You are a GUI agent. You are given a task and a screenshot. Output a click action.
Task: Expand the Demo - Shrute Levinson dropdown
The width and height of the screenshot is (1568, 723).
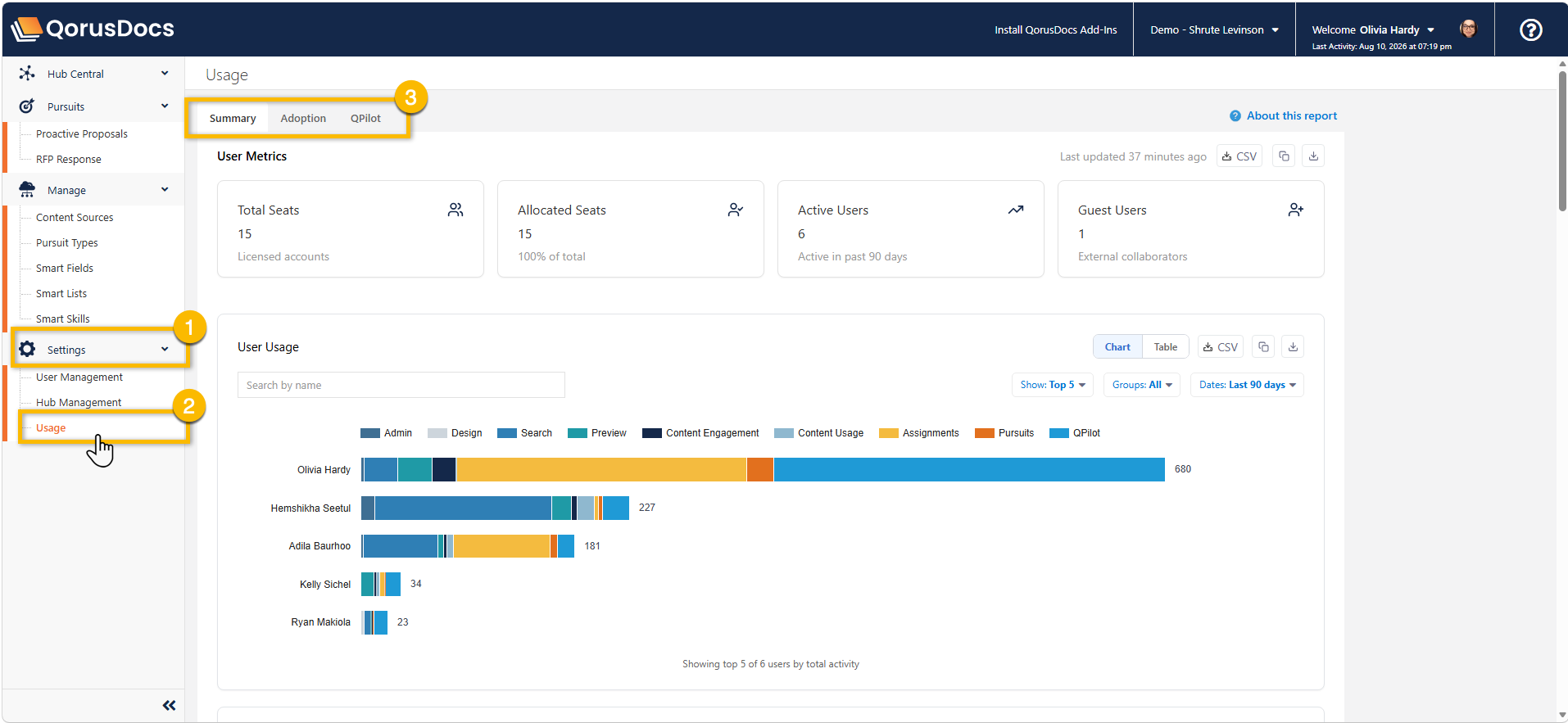tap(1214, 30)
